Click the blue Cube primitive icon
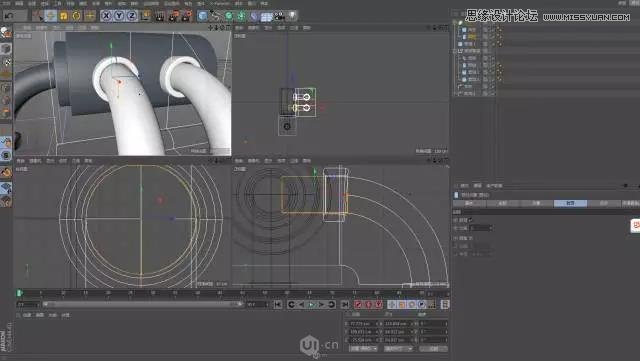This screenshot has width=640, height=361. 202,16
